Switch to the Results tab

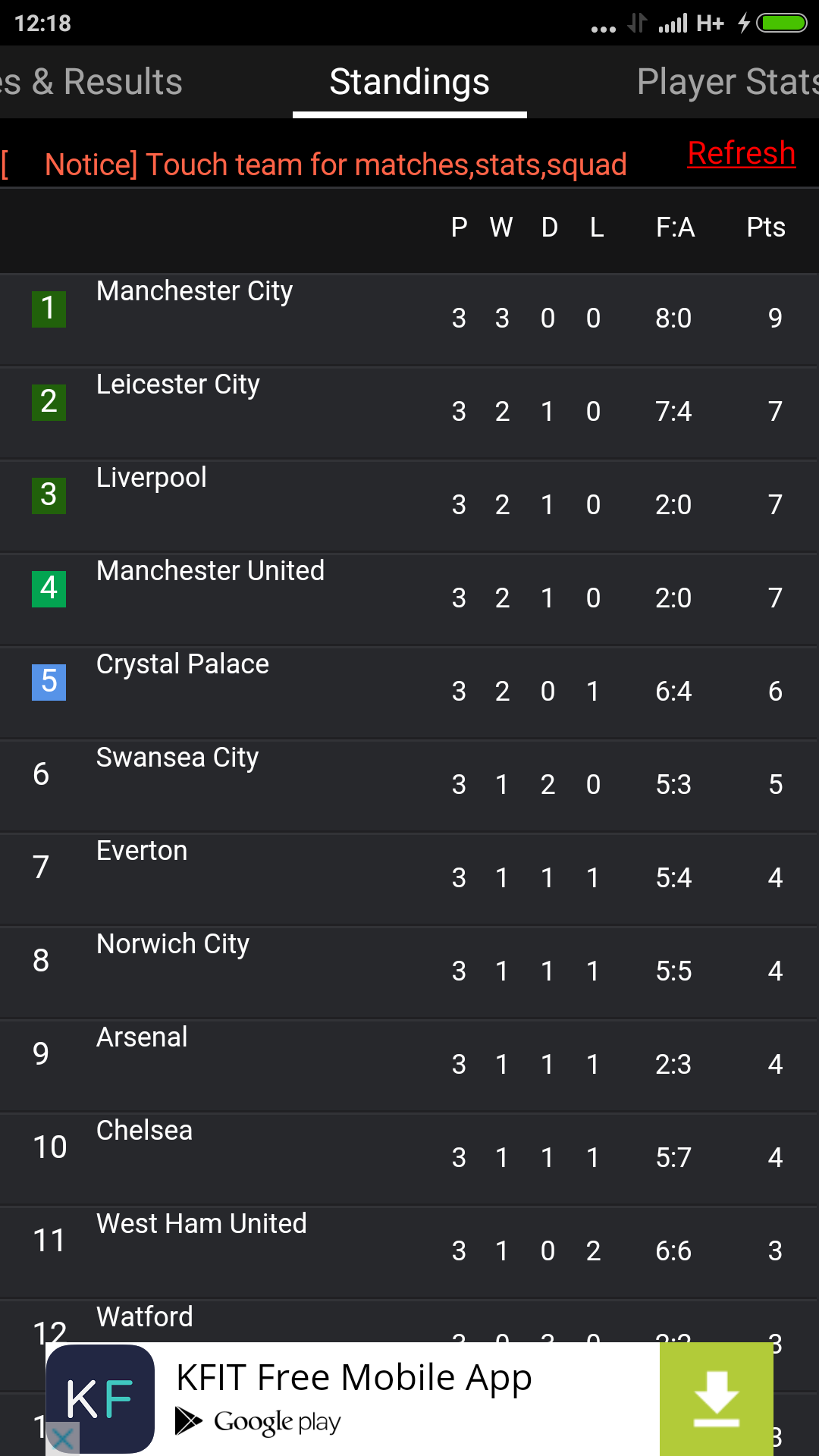coord(91,82)
